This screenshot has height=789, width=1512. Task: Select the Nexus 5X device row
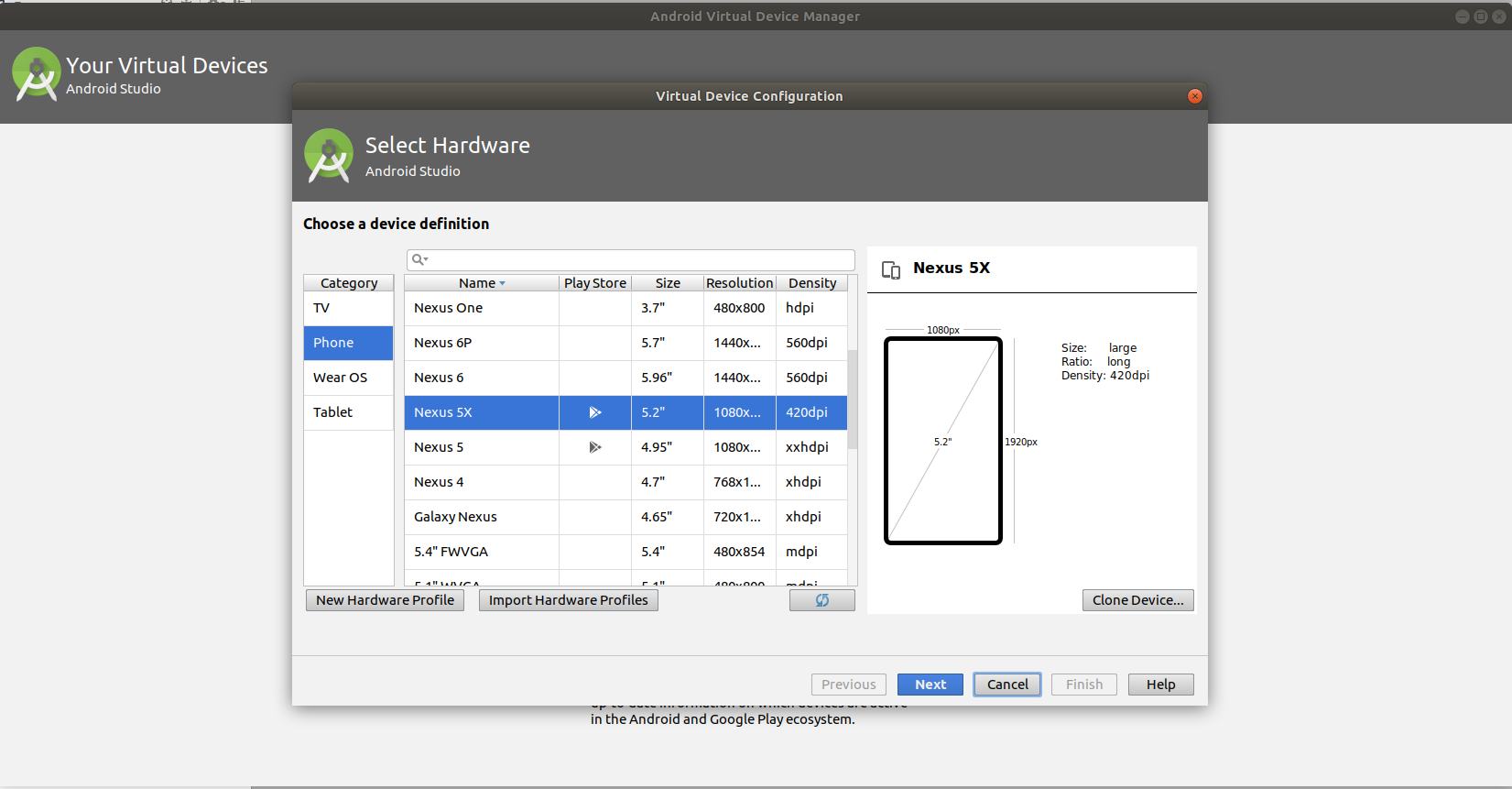625,412
